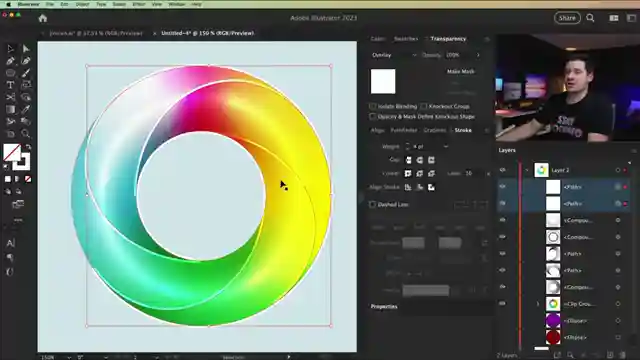The image size is (640, 360).
Task: Open the Stroke panel options menu
Action: tap(487, 131)
